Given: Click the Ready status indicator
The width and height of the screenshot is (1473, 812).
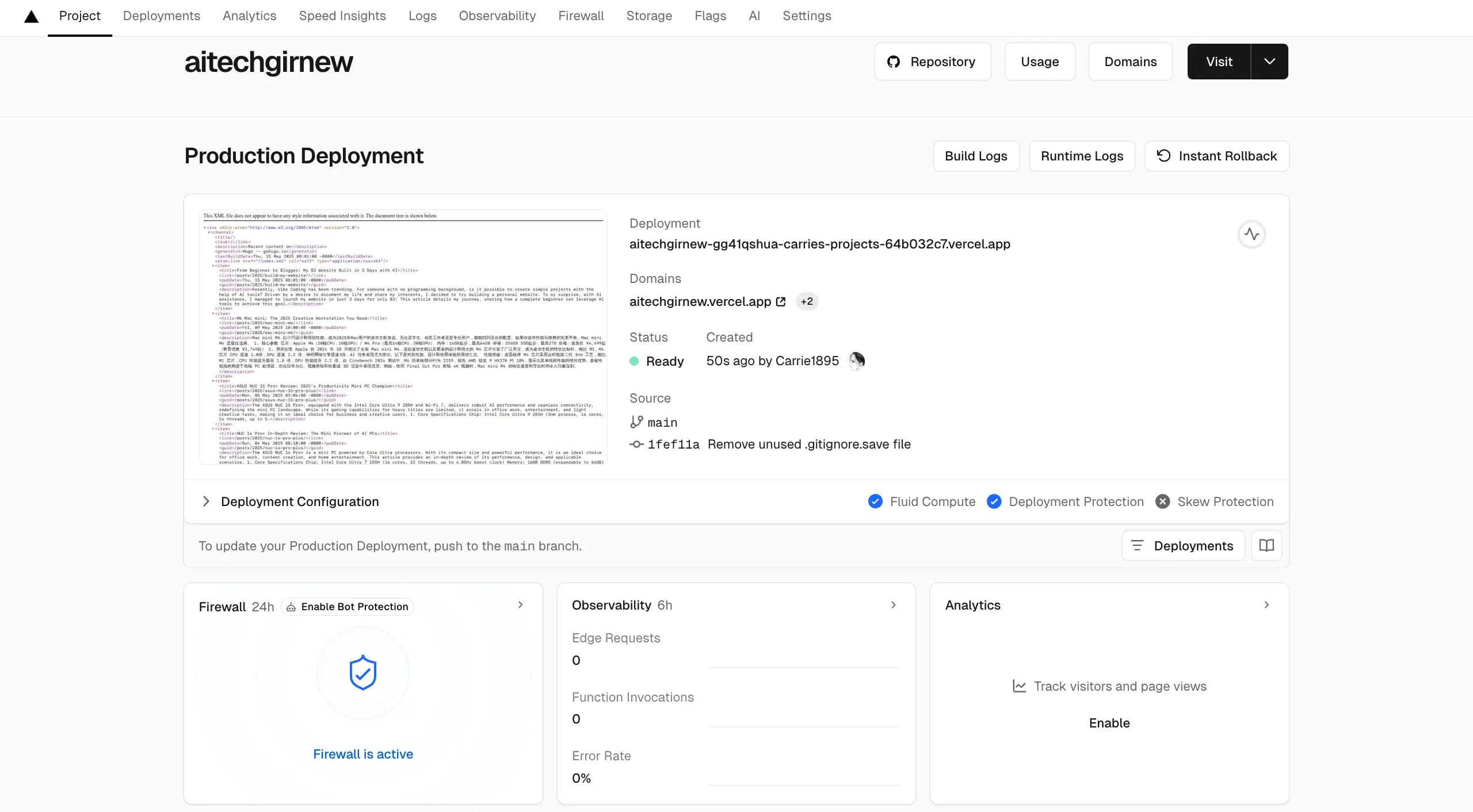Looking at the screenshot, I should (x=657, y=361).
